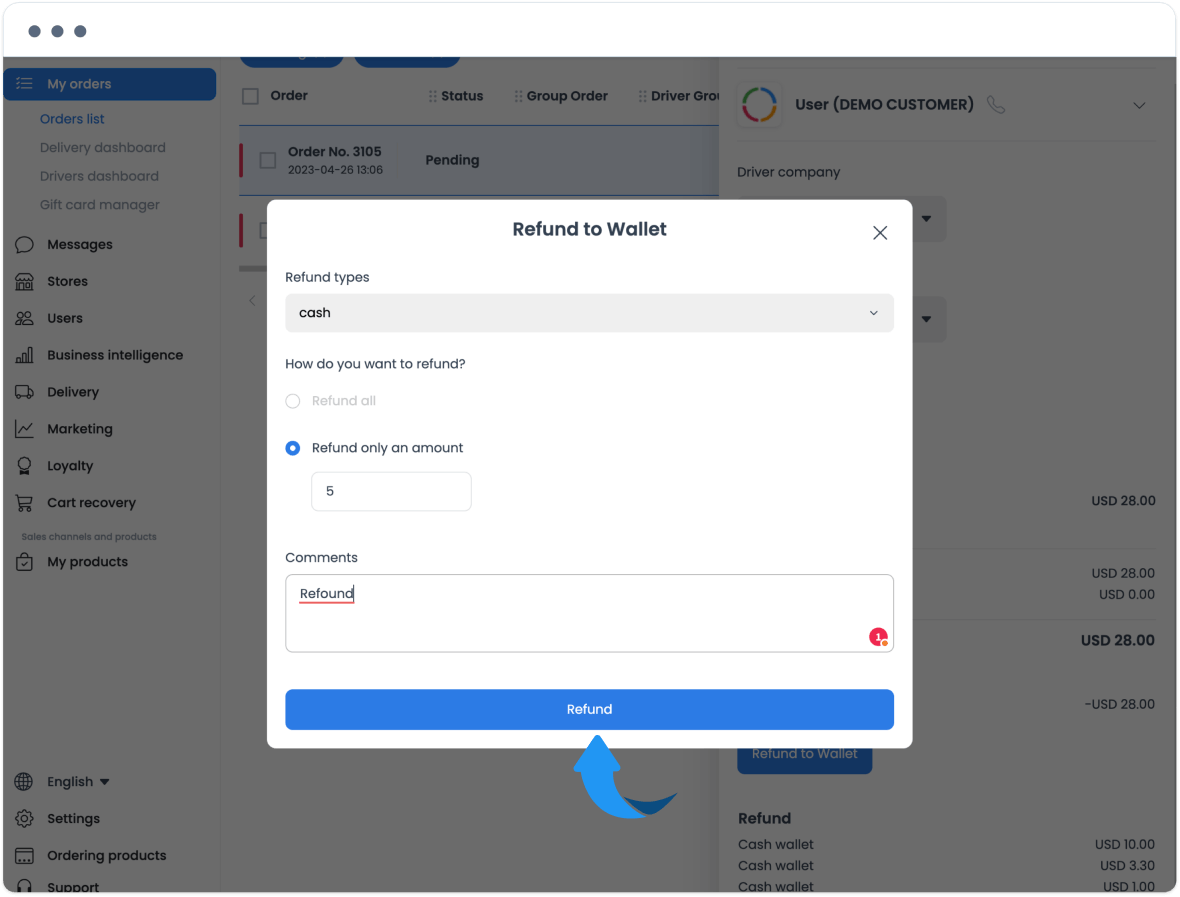
Task: Open Cart recovery section
Action: (x=92, y=503)
